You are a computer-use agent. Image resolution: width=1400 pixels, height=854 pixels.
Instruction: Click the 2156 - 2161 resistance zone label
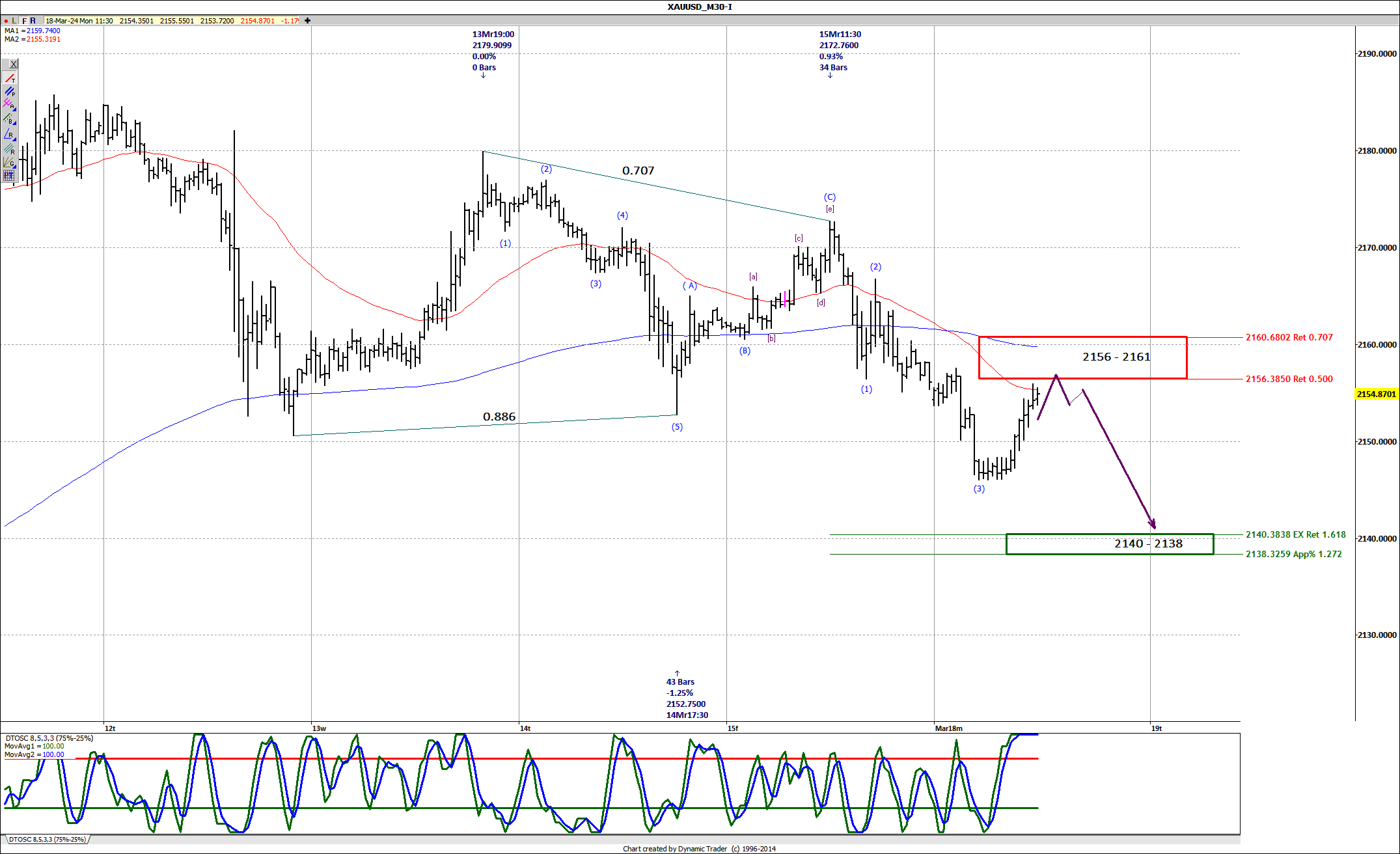click(x=1116, y=357)
